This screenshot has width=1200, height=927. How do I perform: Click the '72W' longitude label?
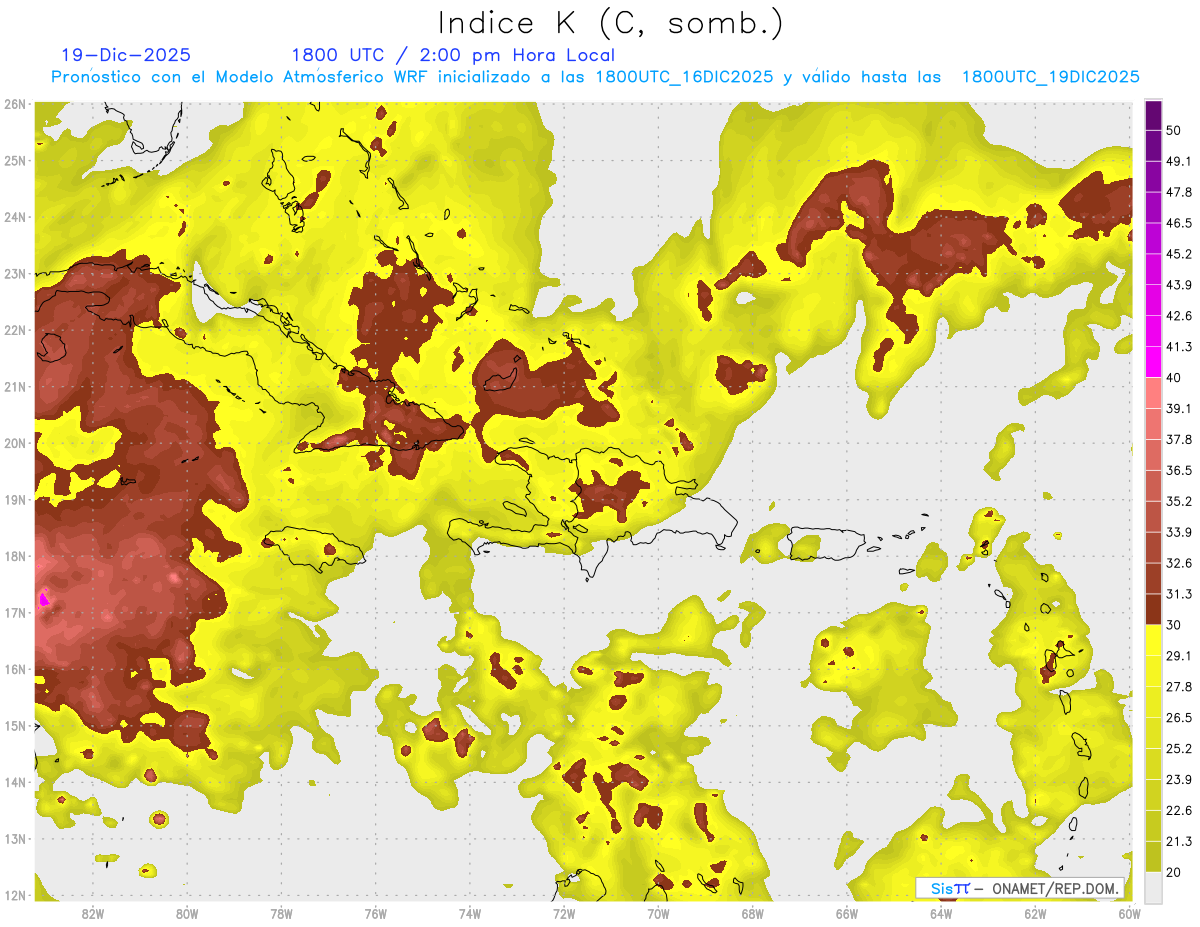point(564,914)
